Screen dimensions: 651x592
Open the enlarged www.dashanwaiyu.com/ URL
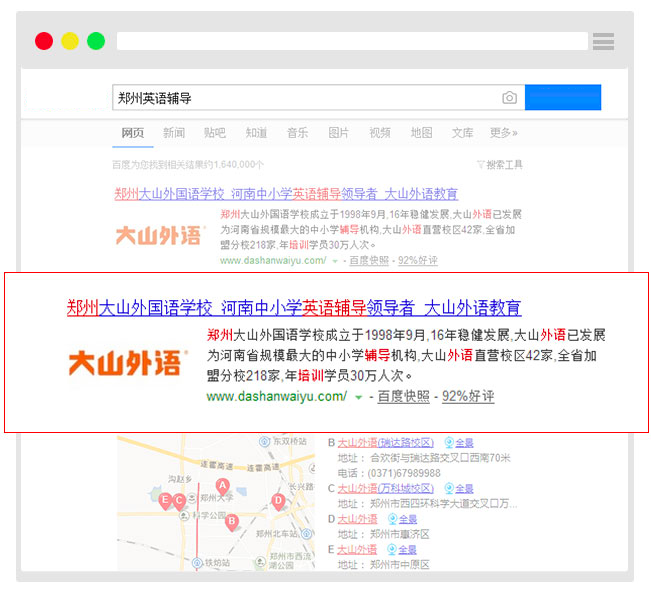click(277, 396)
